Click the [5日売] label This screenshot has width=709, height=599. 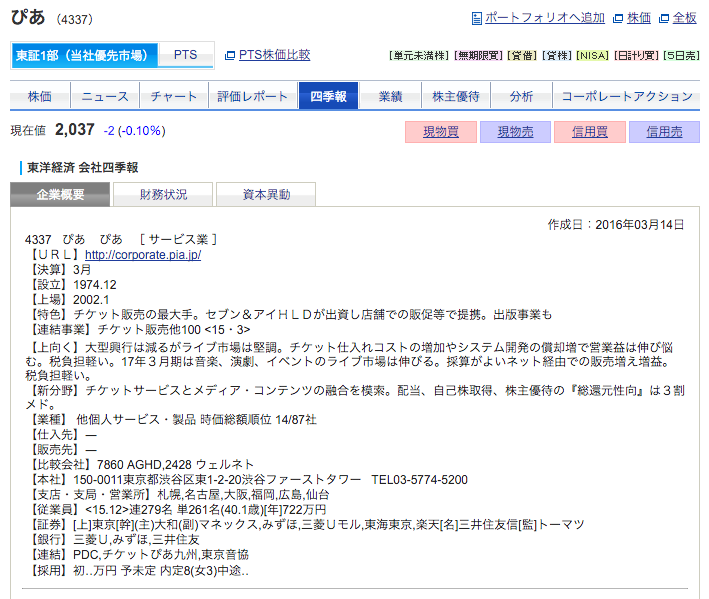click(x=681, y=56)
